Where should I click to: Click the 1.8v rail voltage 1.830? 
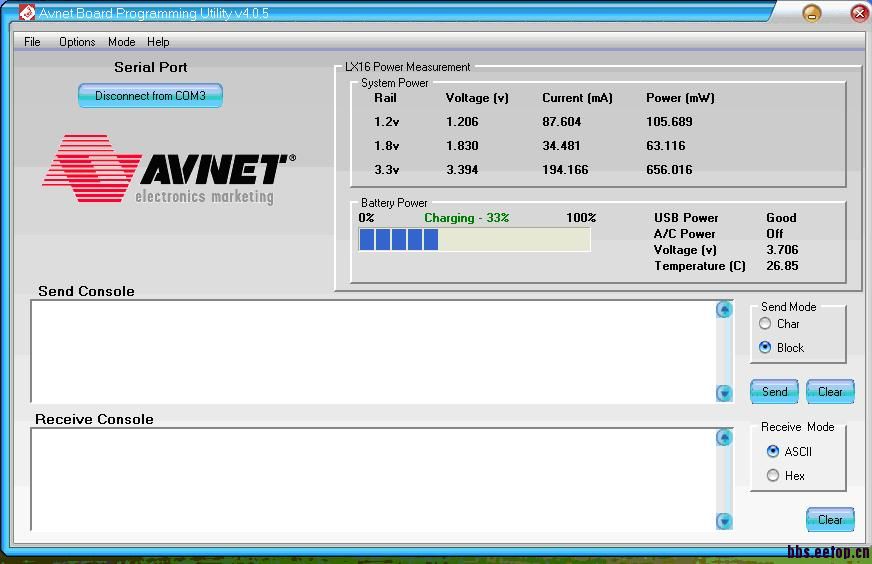click(462, 145)
